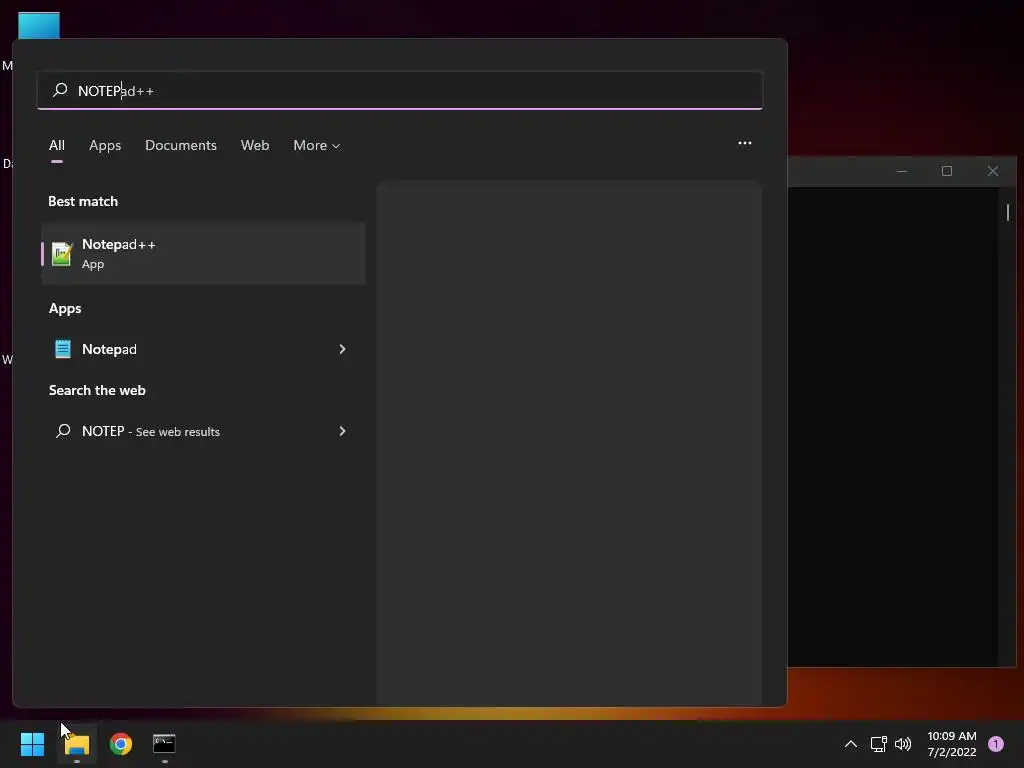The height and width of the screenshot is (768, 1024).
Task: Open the network status tray icon
Action: pos(878,744)
